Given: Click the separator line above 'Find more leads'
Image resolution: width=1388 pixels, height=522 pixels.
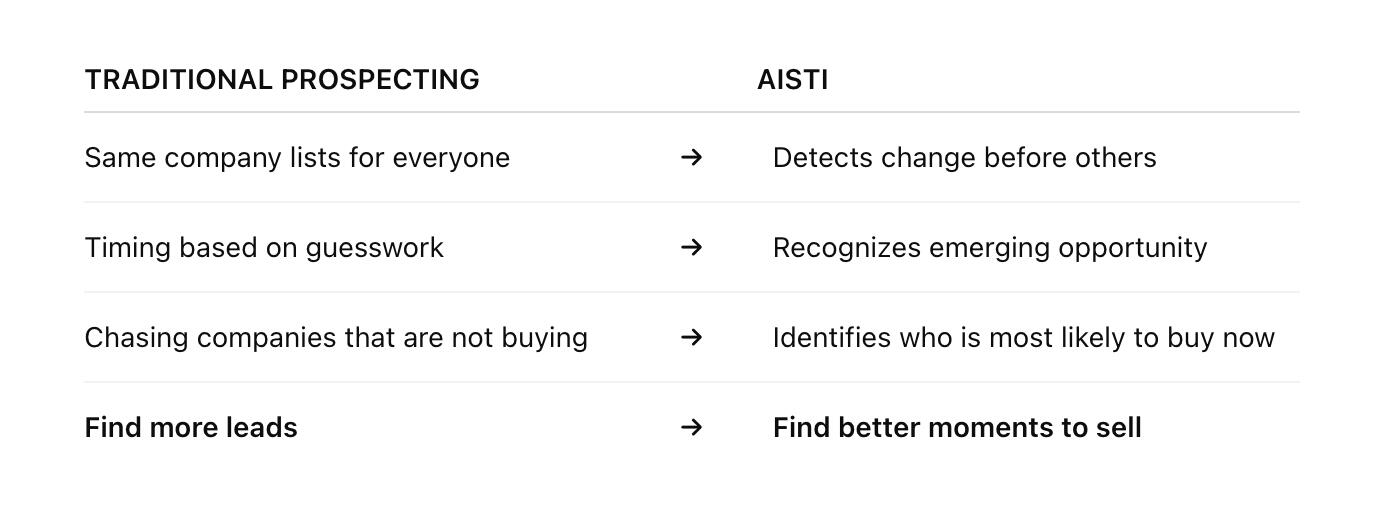Looking at the screenshot, I should point(692,382).
